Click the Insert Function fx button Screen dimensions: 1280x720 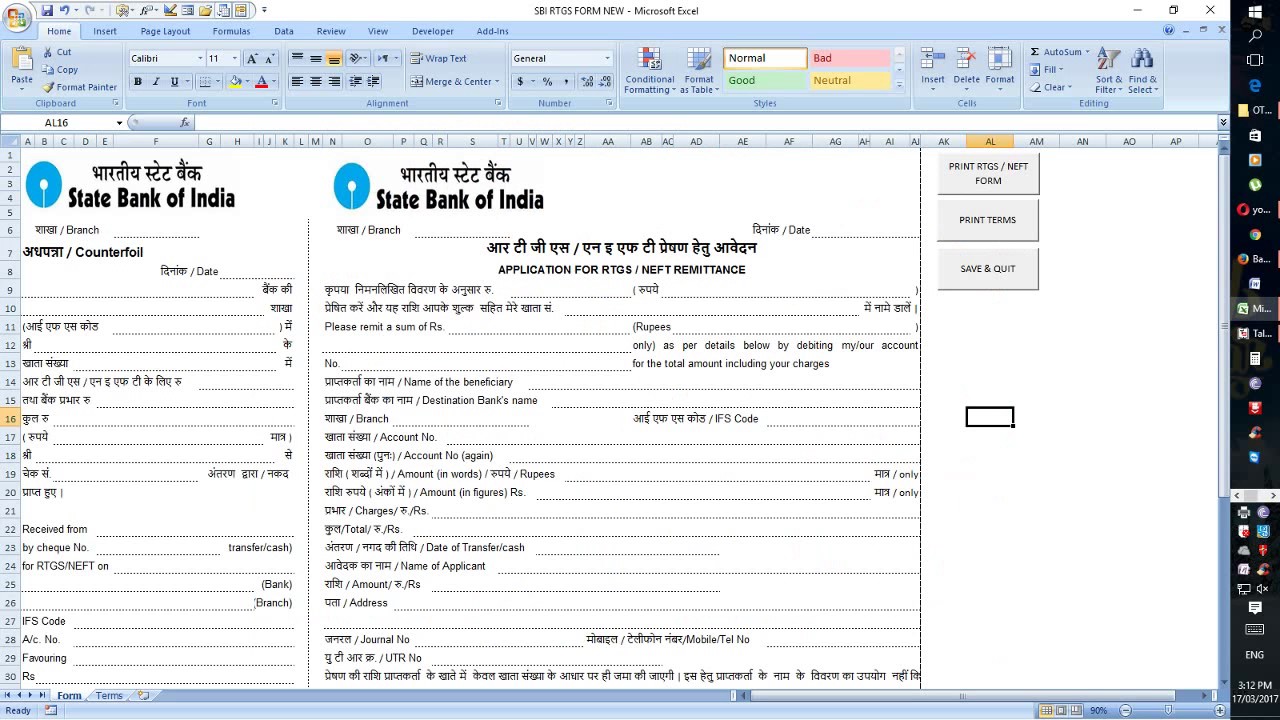[185, 123]
